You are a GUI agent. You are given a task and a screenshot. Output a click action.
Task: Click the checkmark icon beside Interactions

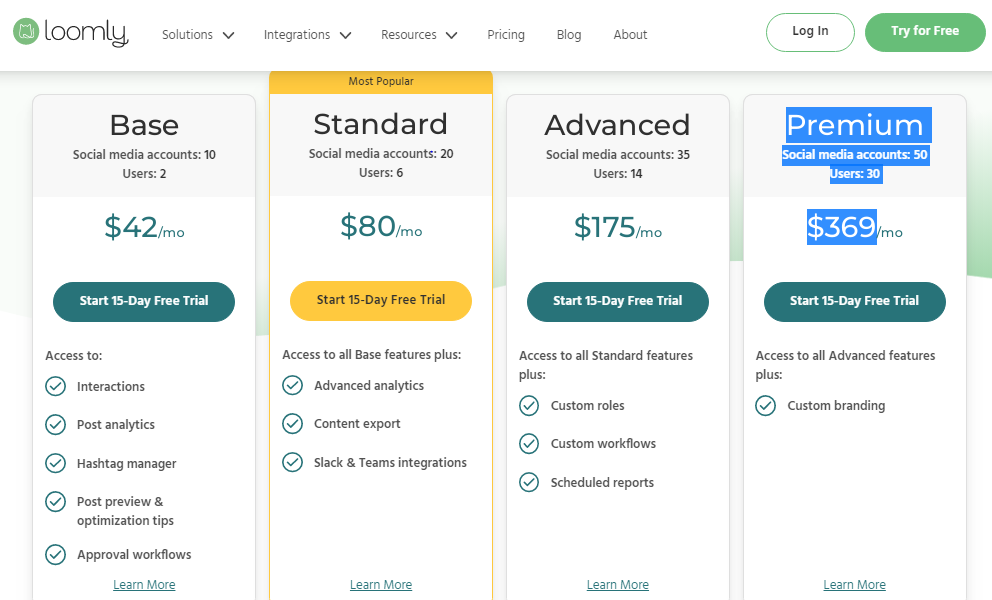pos(55,386)
